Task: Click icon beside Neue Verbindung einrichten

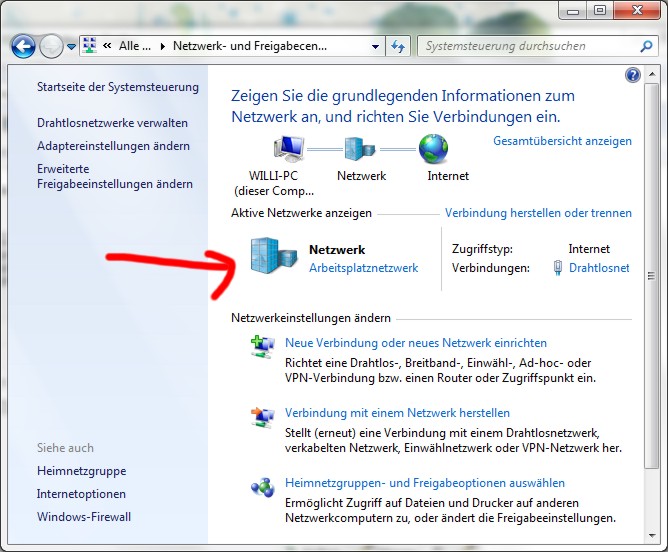Action: (x=262, y=347)
